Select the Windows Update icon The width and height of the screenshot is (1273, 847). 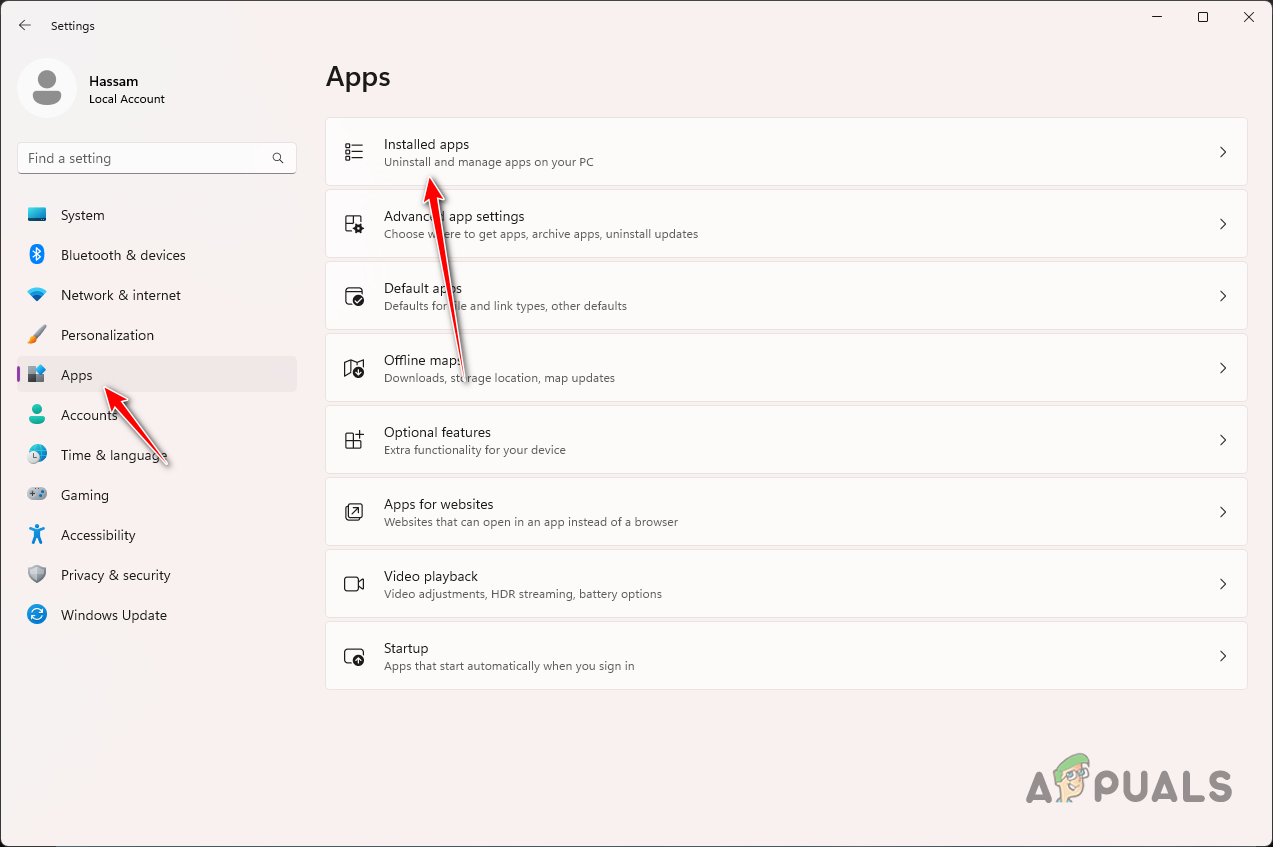36,615
